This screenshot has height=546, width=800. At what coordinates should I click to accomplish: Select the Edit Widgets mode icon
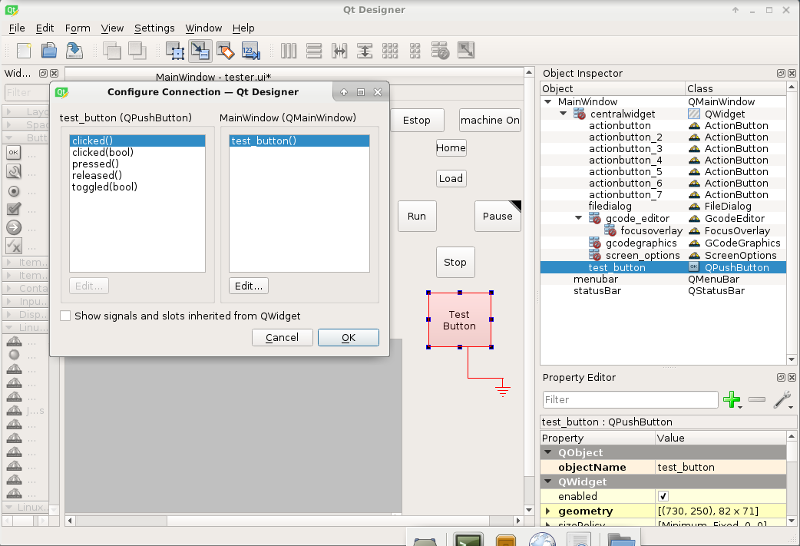coord(176,50)
